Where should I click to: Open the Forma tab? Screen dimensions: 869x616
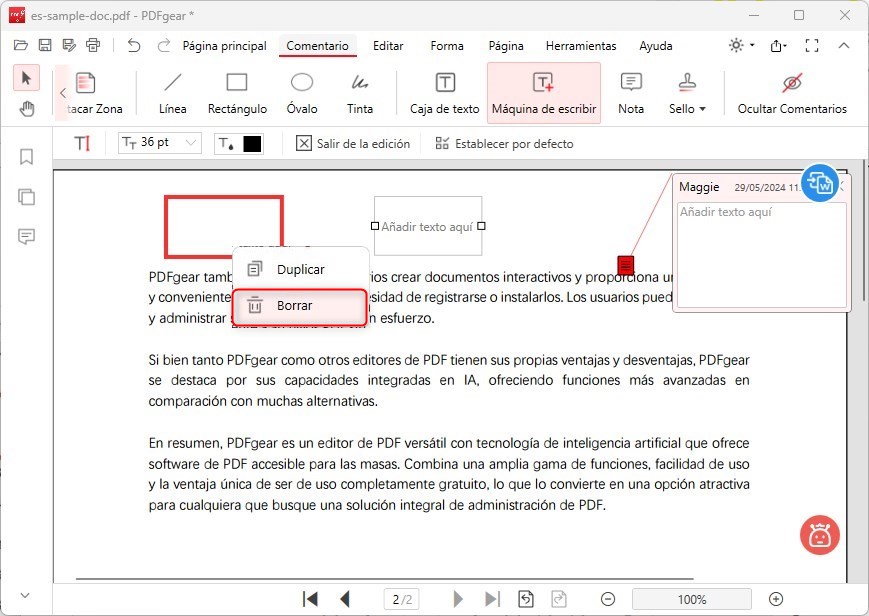(447, 46)
